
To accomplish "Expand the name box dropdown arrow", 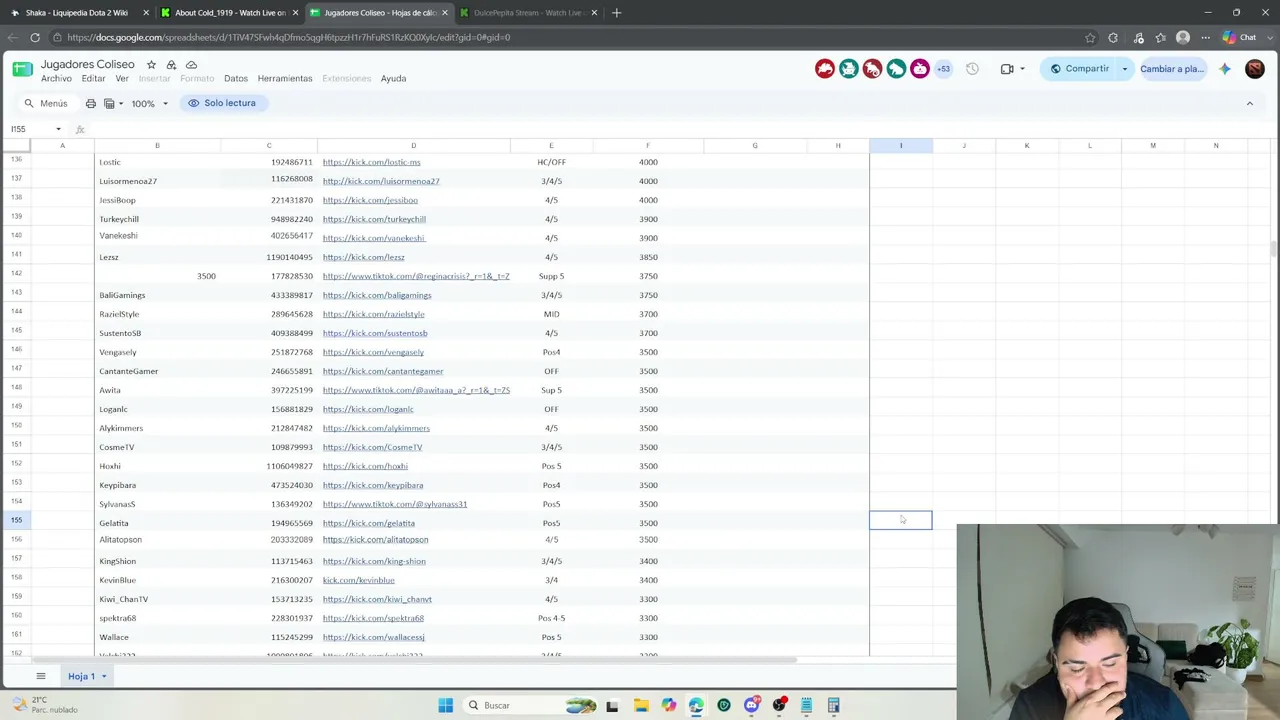I will tap(58, 129).
